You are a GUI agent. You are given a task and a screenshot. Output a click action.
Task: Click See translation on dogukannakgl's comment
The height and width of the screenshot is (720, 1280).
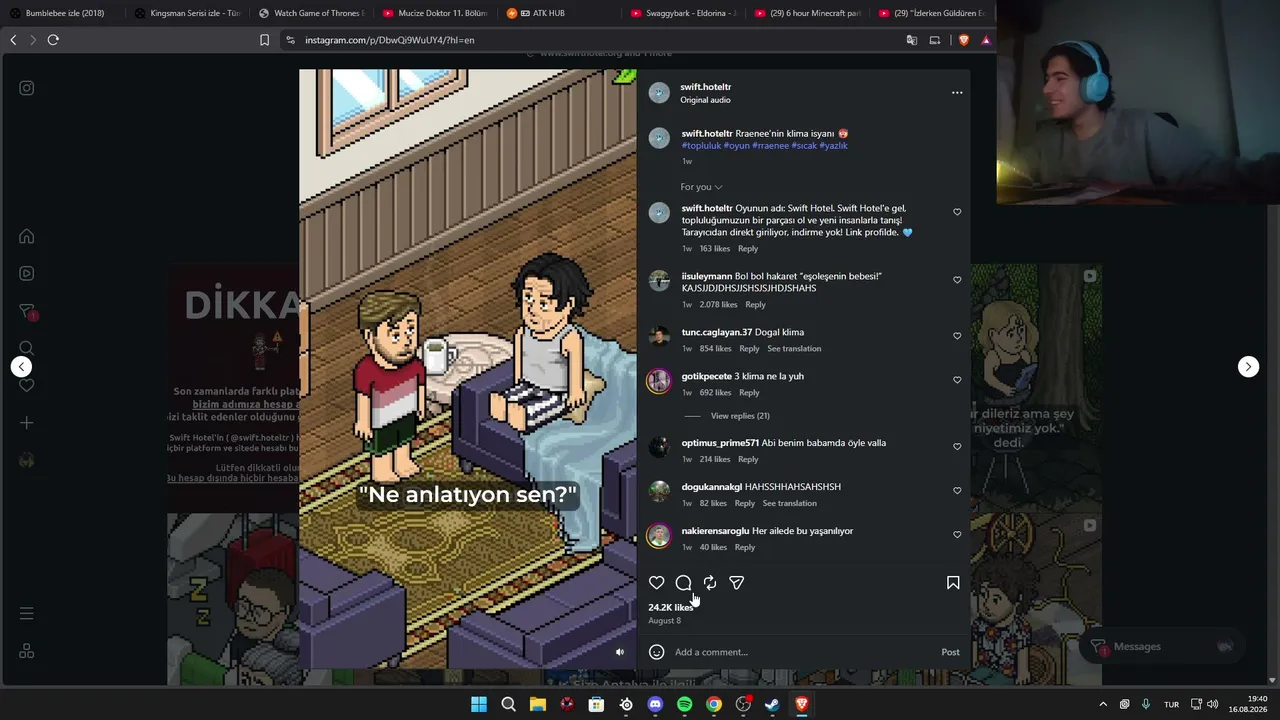[x=790, y=504]
